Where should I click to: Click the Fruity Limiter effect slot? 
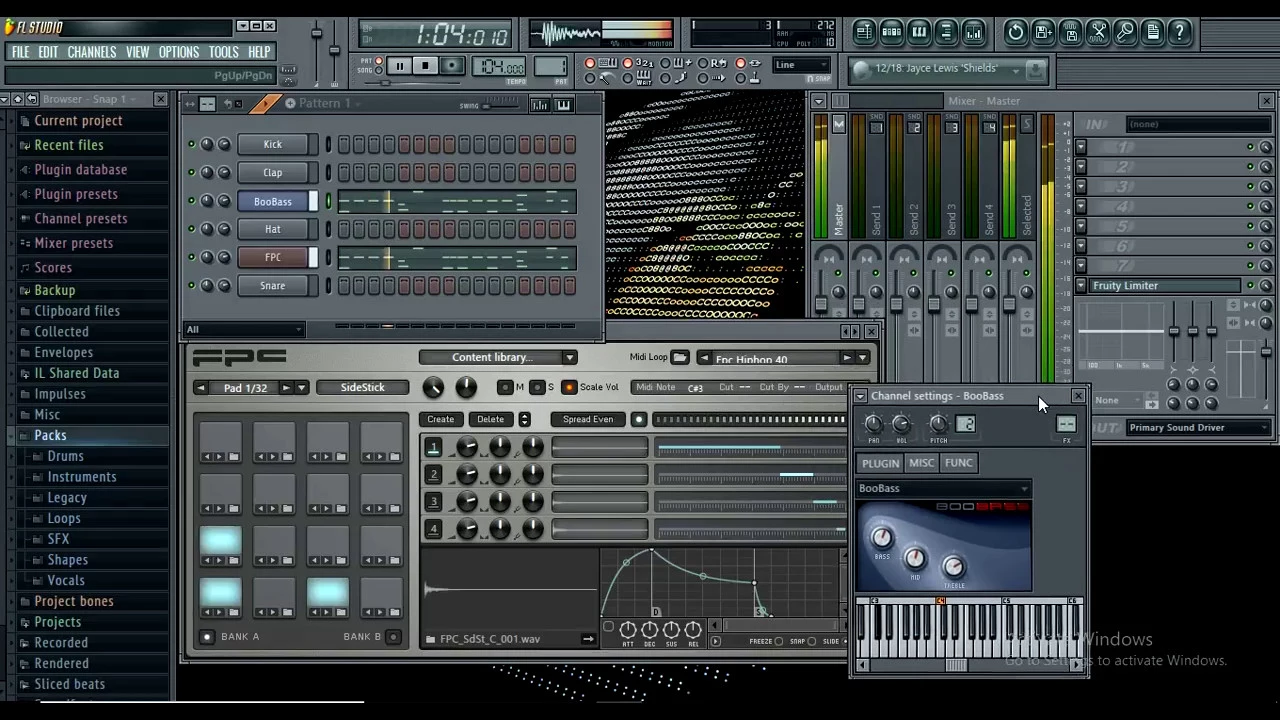tap(1164, 286)
